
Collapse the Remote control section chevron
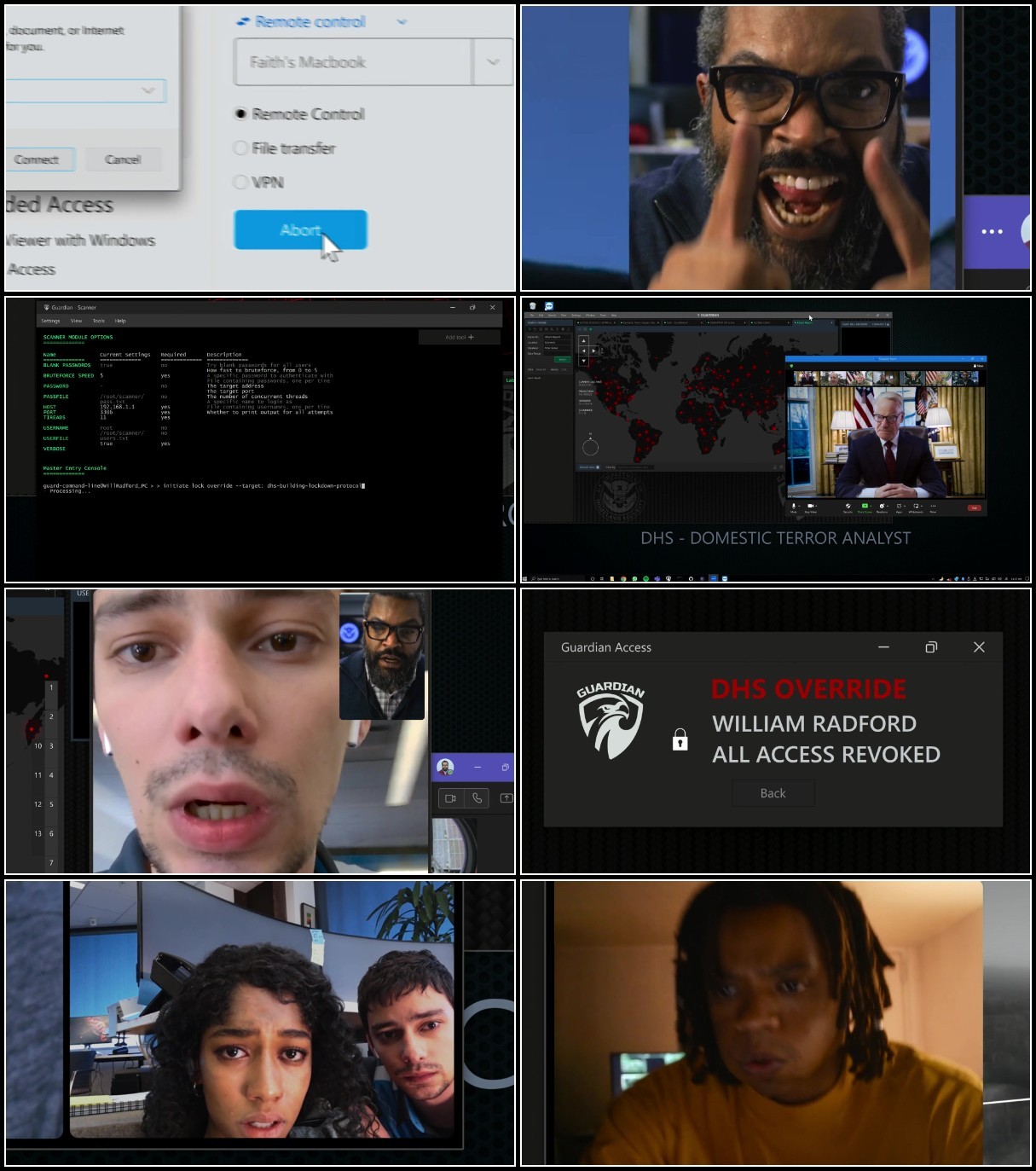point(402,21)
